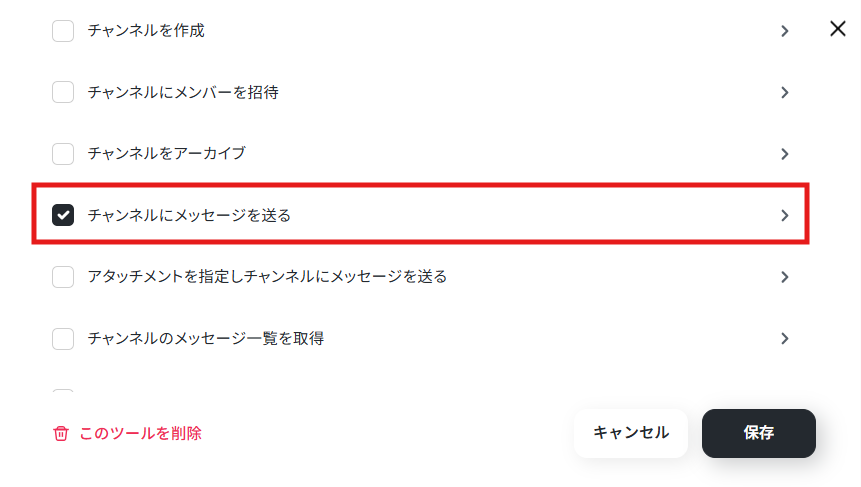Click the trash icon beside このツールを削除

[61, 433]
